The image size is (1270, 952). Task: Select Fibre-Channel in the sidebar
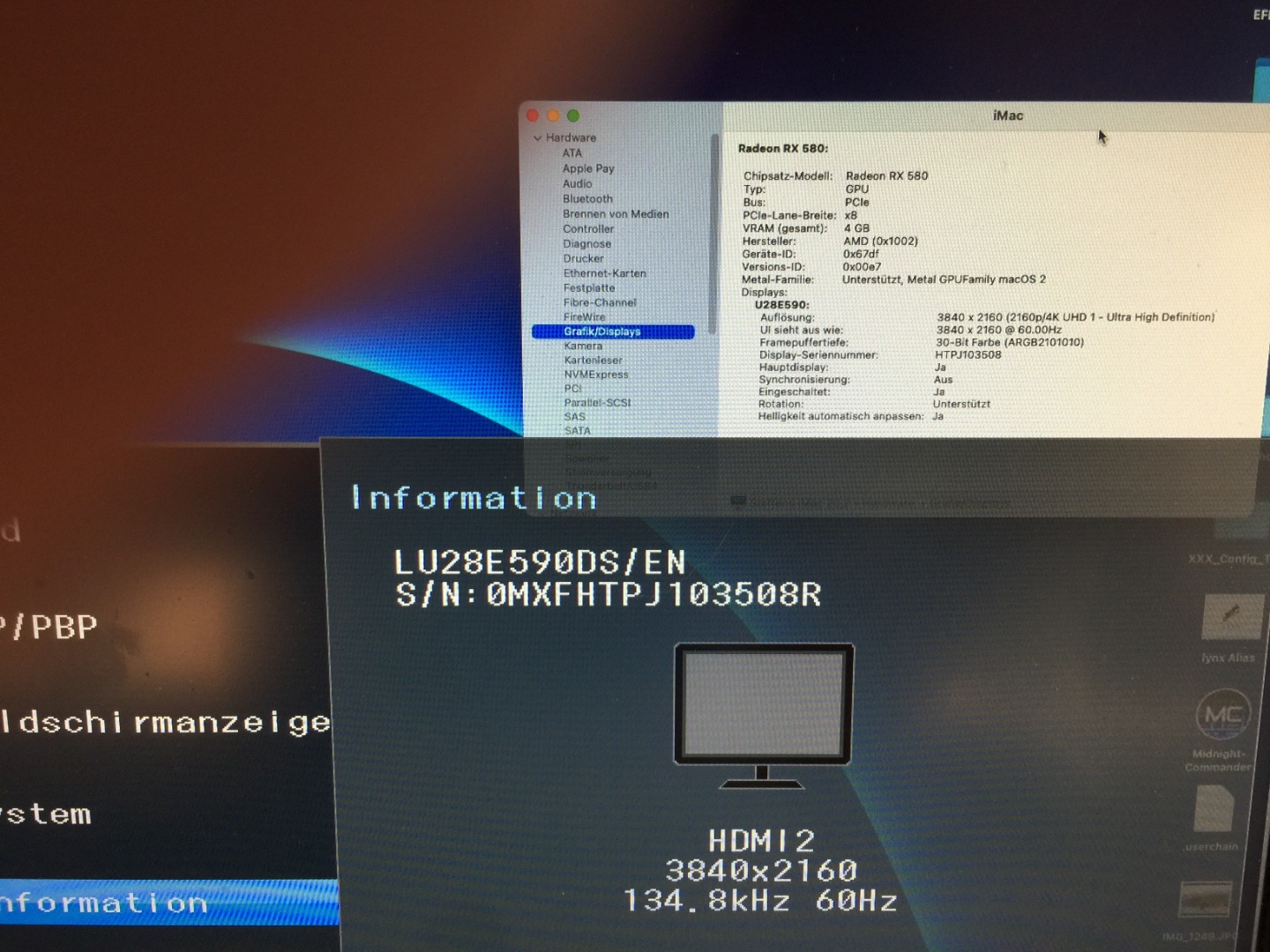600,302
